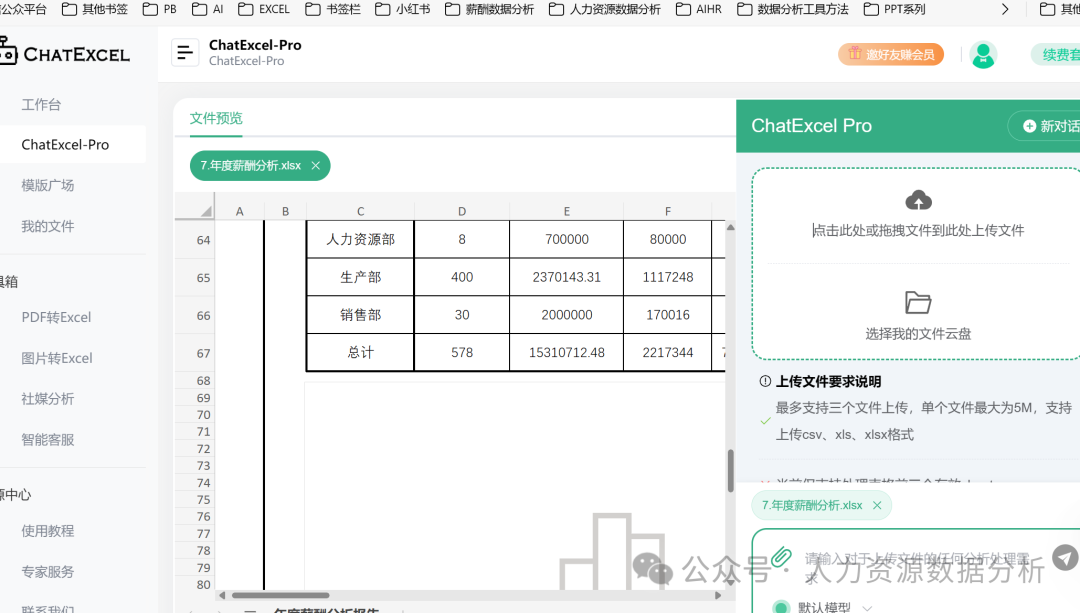1080x613 pixels.
Task: Toggle the sidebar hamburger menu icon
Action: (185, 52)
